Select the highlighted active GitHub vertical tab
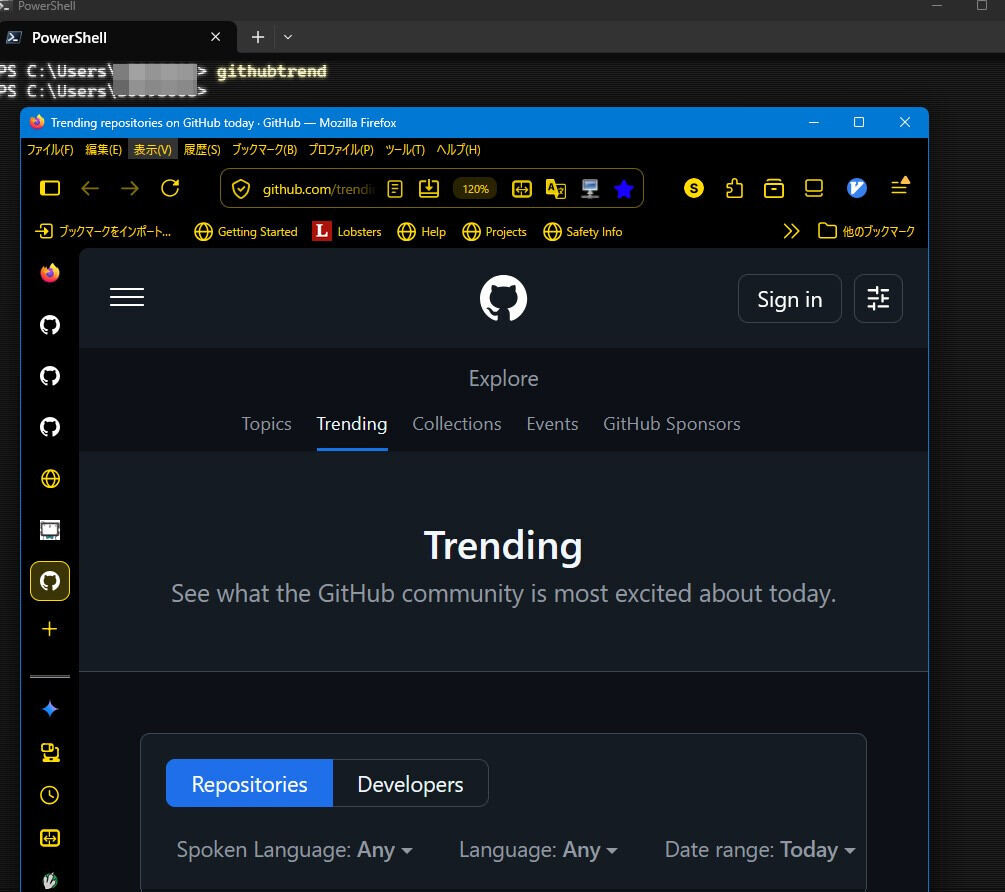The width and height of the screenshot is (1005, 892). click(50, 581)
